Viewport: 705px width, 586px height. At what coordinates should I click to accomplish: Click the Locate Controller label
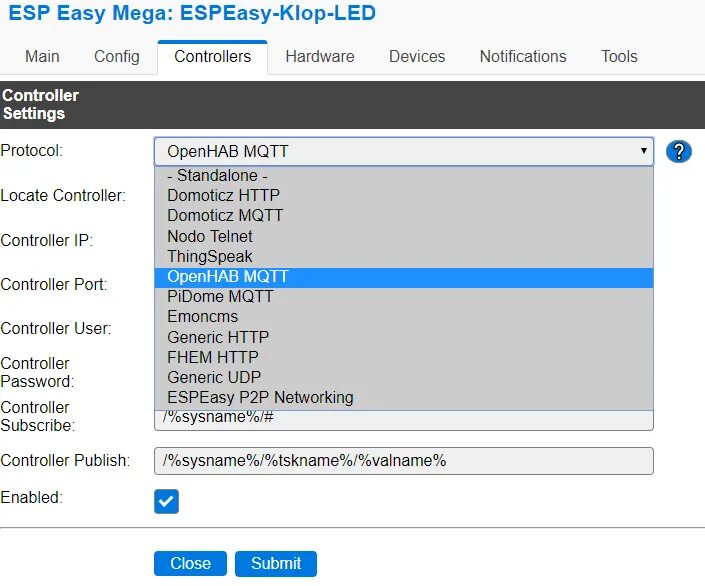(63, 196)
